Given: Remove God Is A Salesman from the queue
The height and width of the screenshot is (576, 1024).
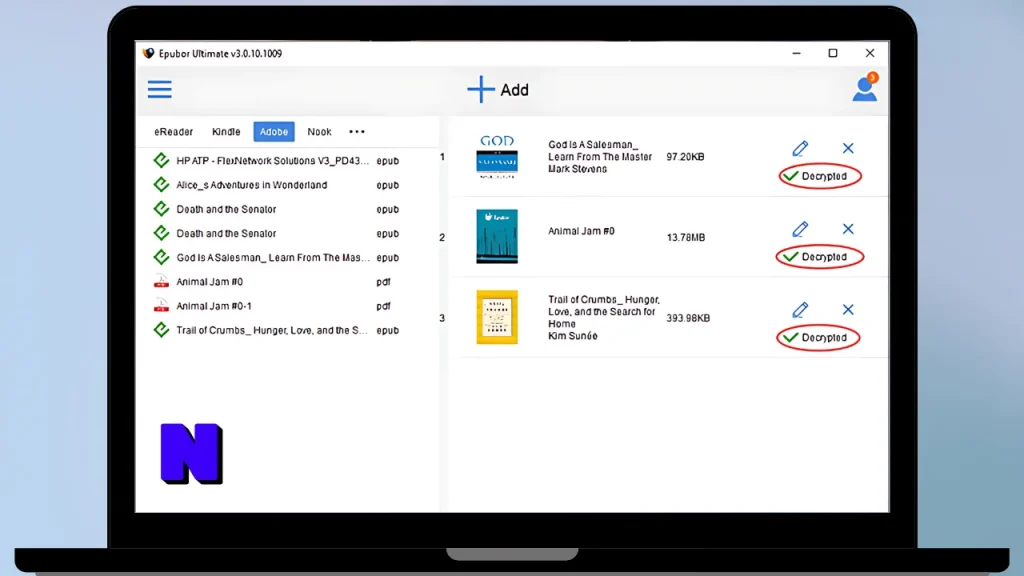Looking at the screenshot, I should pyautogui.click(x=848, y=148).
